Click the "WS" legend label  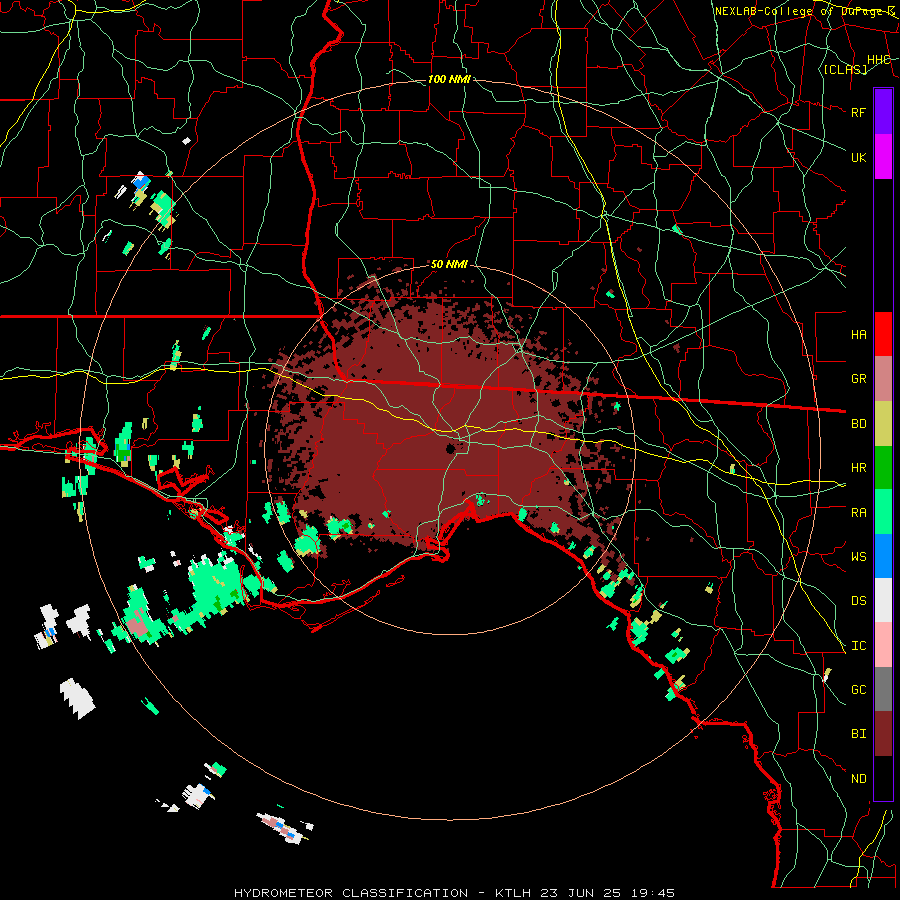[x=858, y=556]
